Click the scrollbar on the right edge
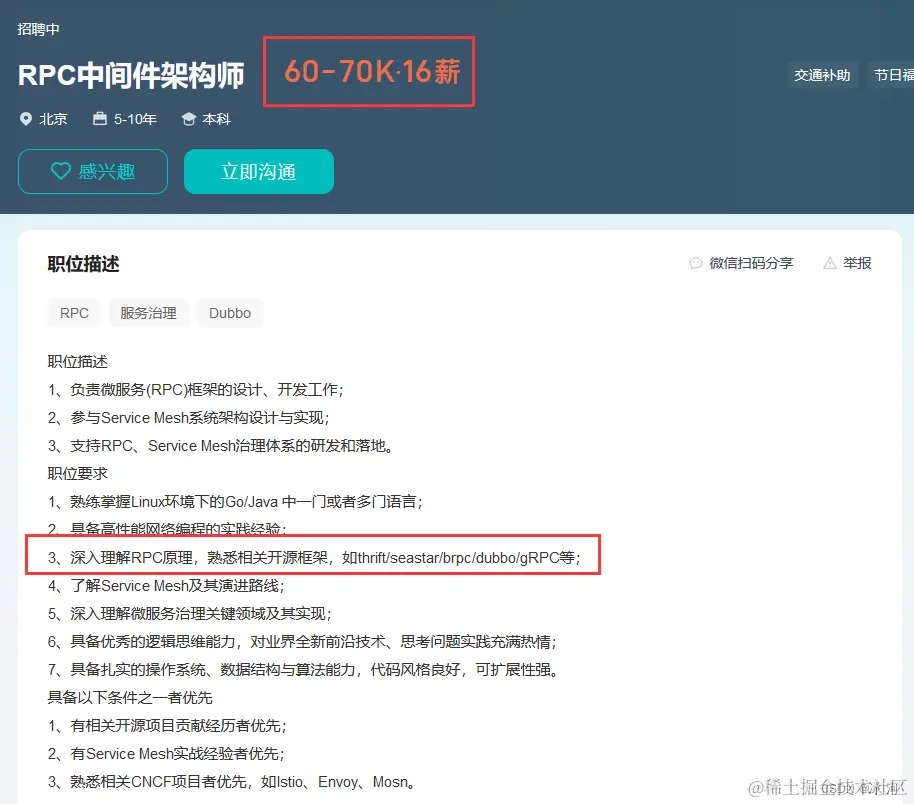914x804 pixels. coord(909,400)
